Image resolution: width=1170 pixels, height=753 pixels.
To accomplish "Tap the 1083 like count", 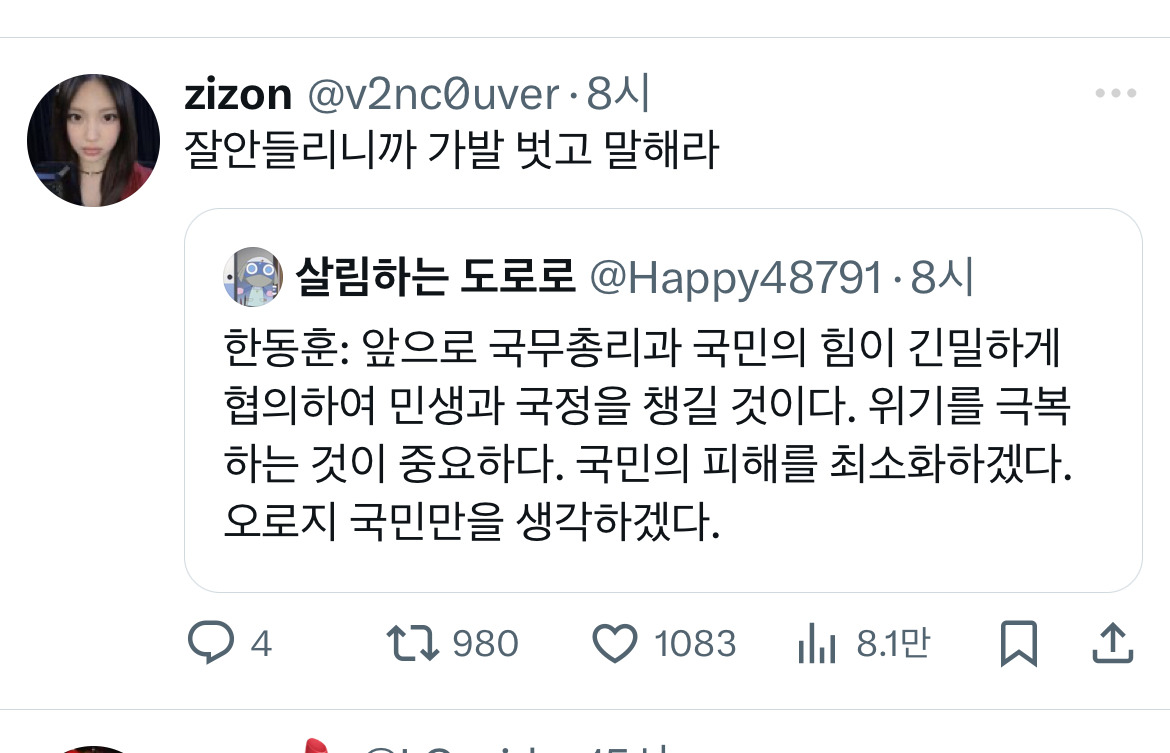I will [x=695, y=643].
